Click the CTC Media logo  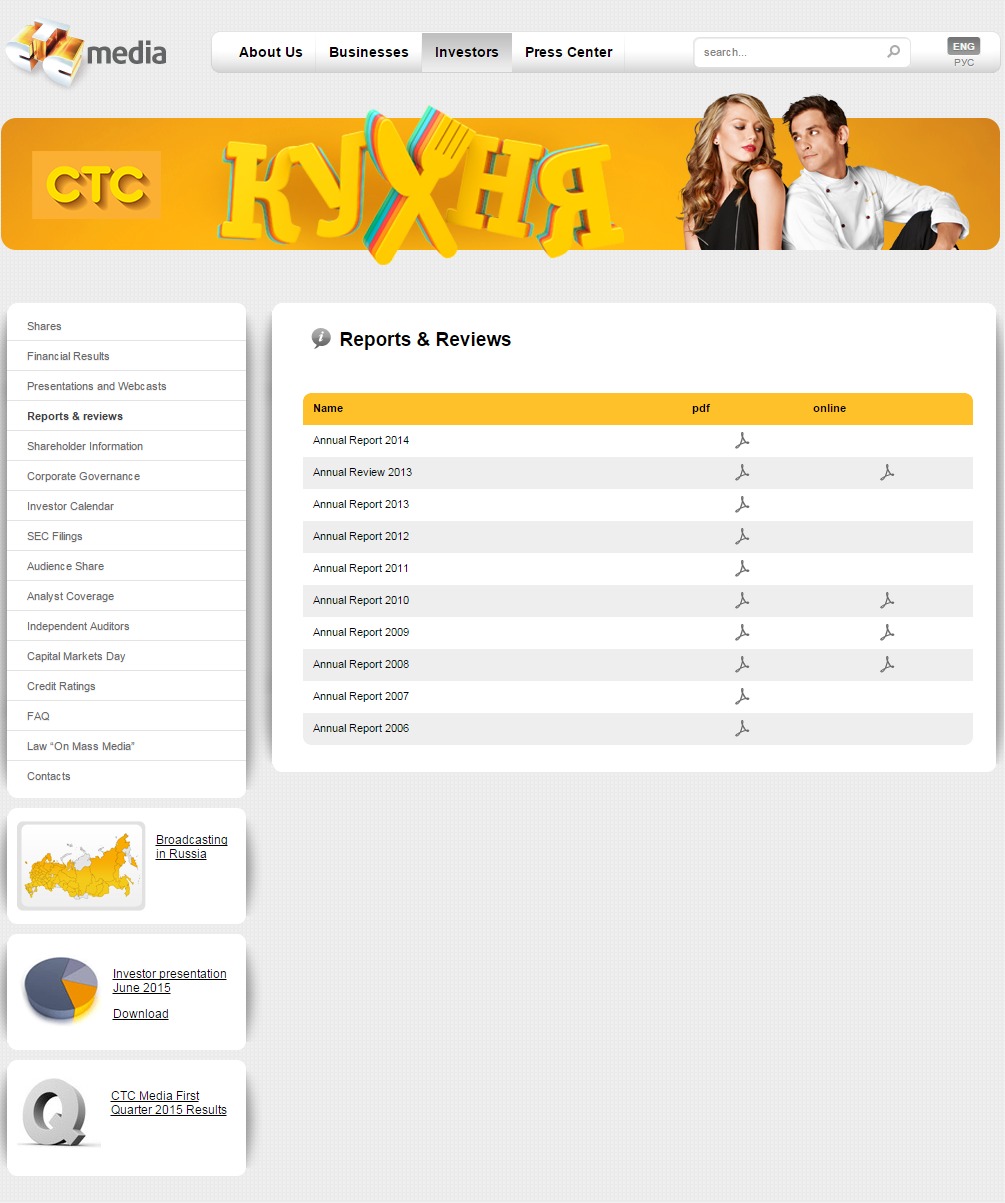(85, 52)
